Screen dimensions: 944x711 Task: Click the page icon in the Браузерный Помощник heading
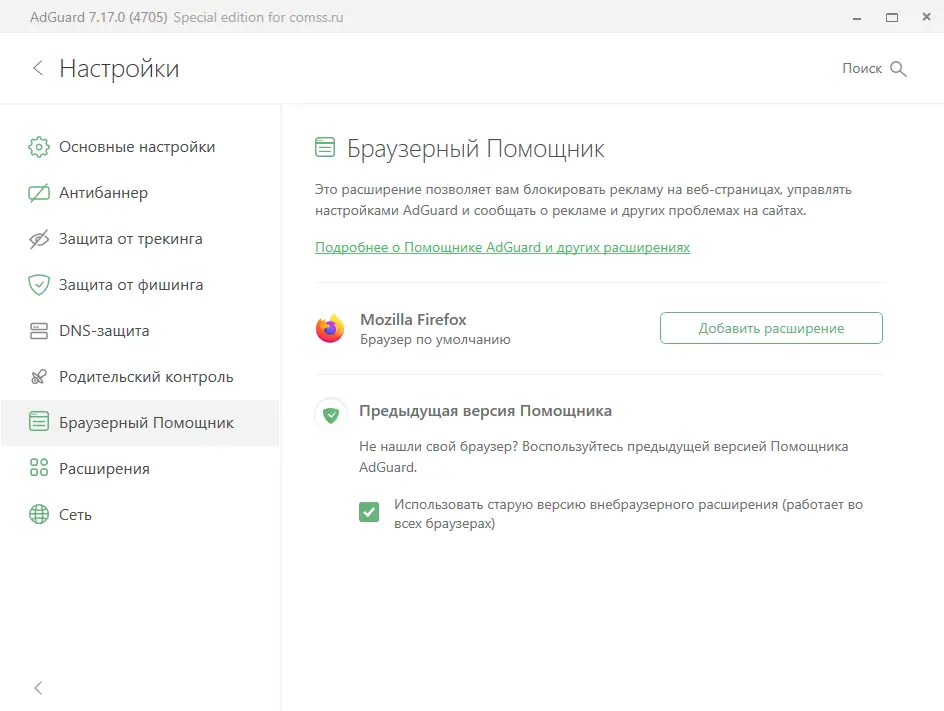click(325, 147)
